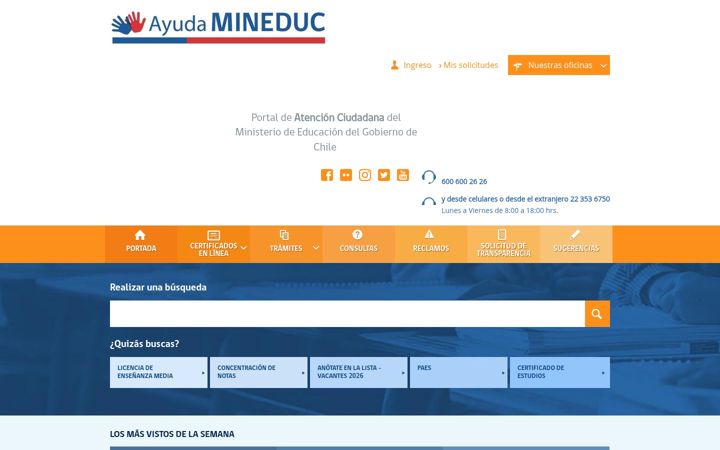Open the Sugerencias menu label
The height and width of the screenshot is (450, 720).
pyautogui.click(x=576, y=248)
